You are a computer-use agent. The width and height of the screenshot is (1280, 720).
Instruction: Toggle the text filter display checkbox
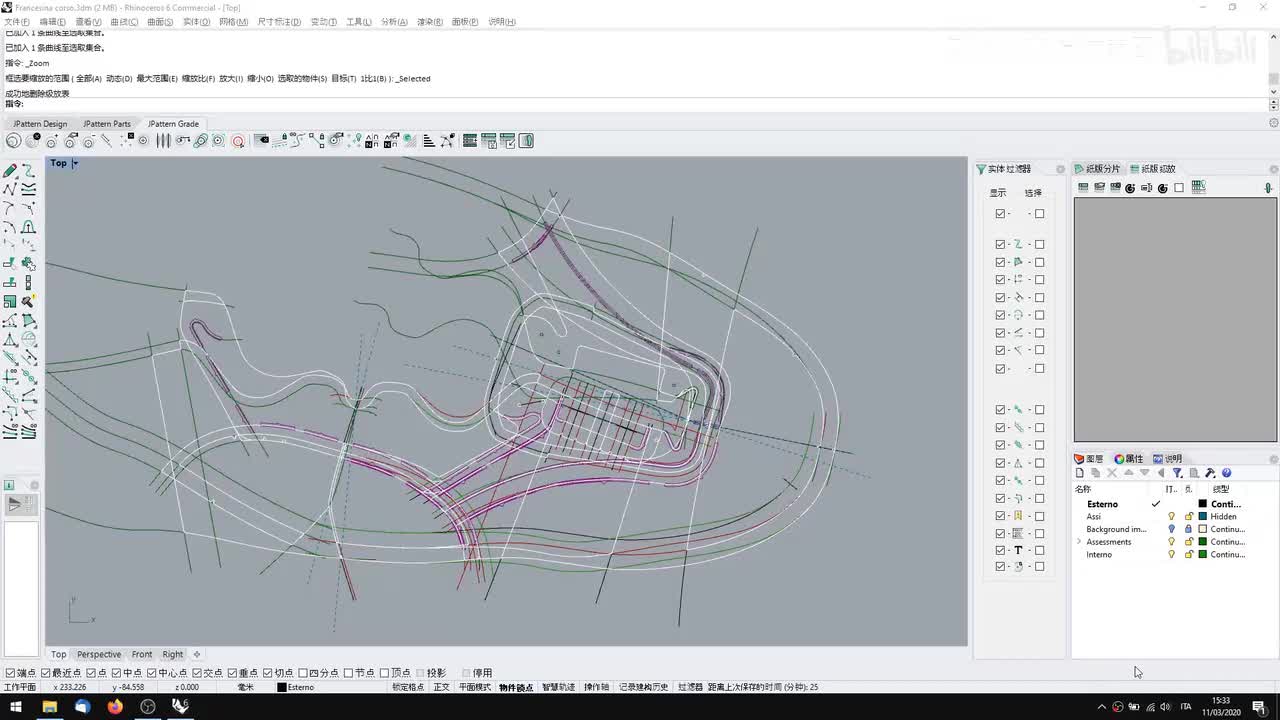tap(1000, 550)
